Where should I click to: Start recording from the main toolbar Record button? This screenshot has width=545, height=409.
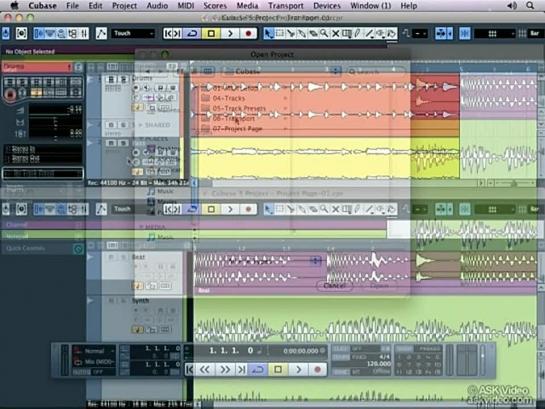click(248, 33)
